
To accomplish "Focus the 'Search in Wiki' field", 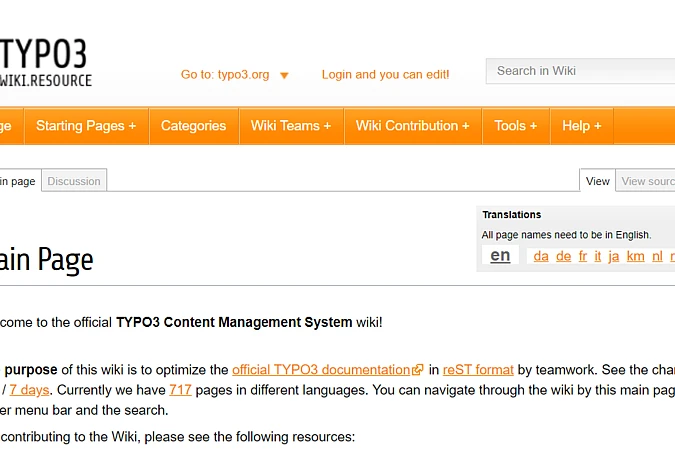I will tap(580, 71).
